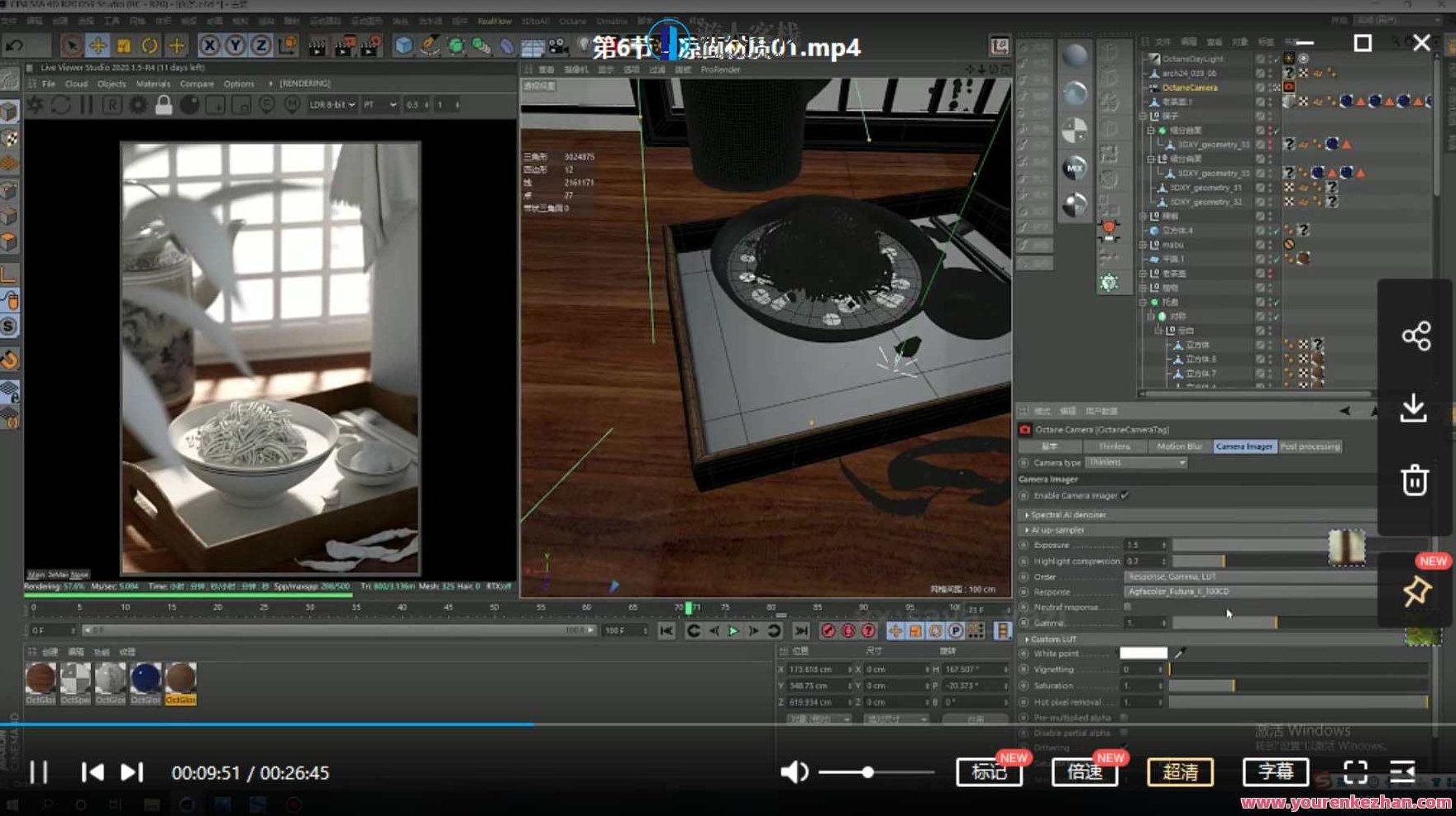Viewport: 1456px width, 816px height.
Task: Click the 超清 video quality button
Action: 1181,772
